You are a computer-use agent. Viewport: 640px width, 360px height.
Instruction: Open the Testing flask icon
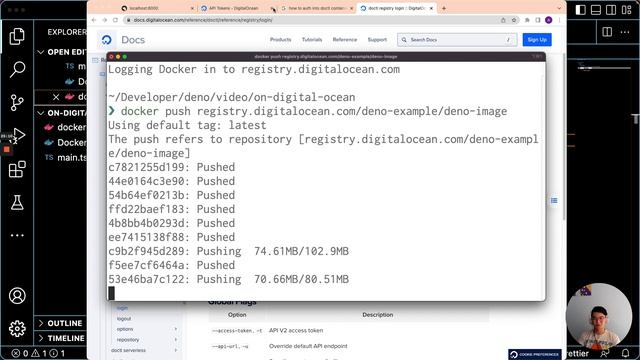point(17,202)
